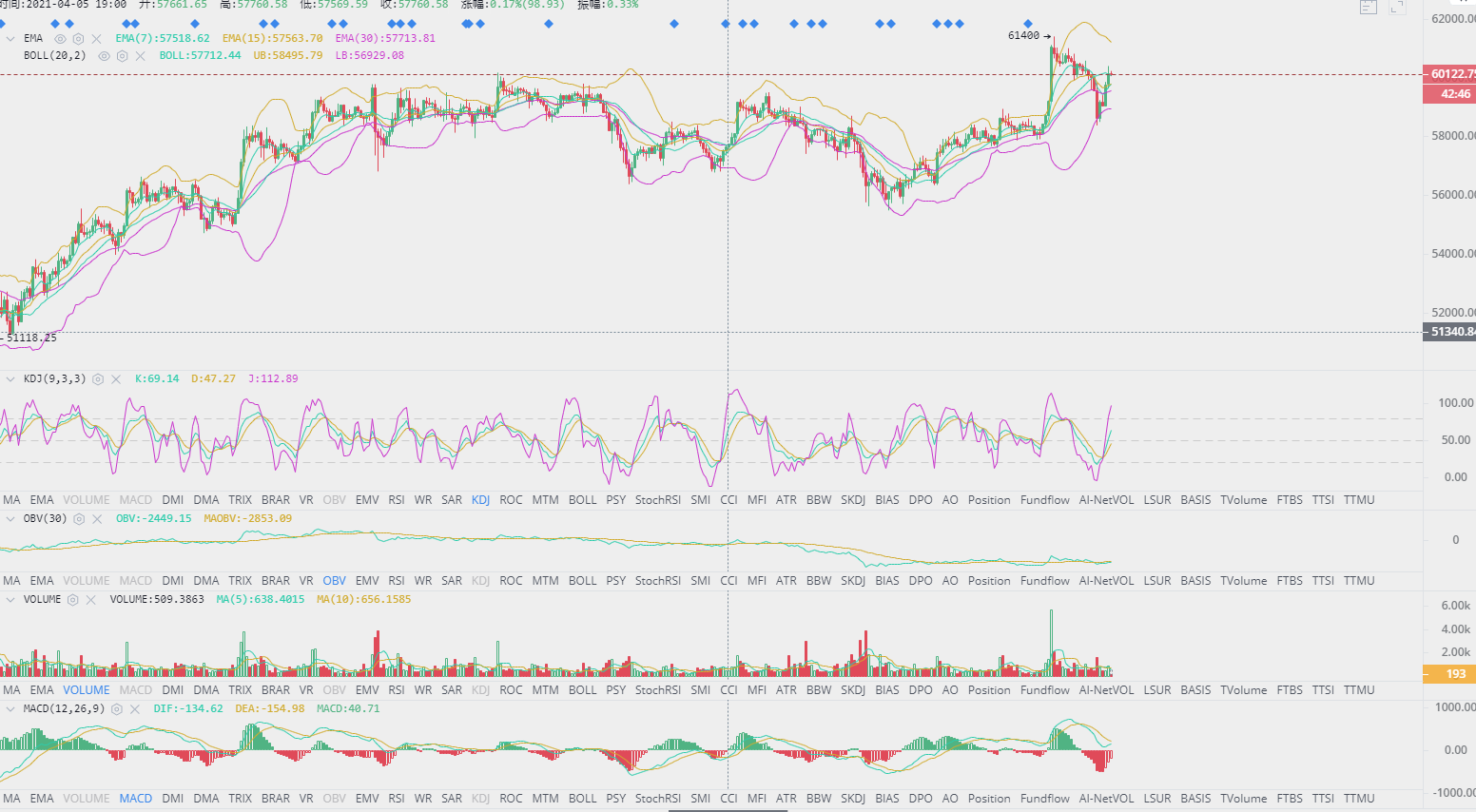Collapse the KDJ(9,3,3) panel chevron
The height and width of the screenshot is (812, 1476).
[10, 379]
